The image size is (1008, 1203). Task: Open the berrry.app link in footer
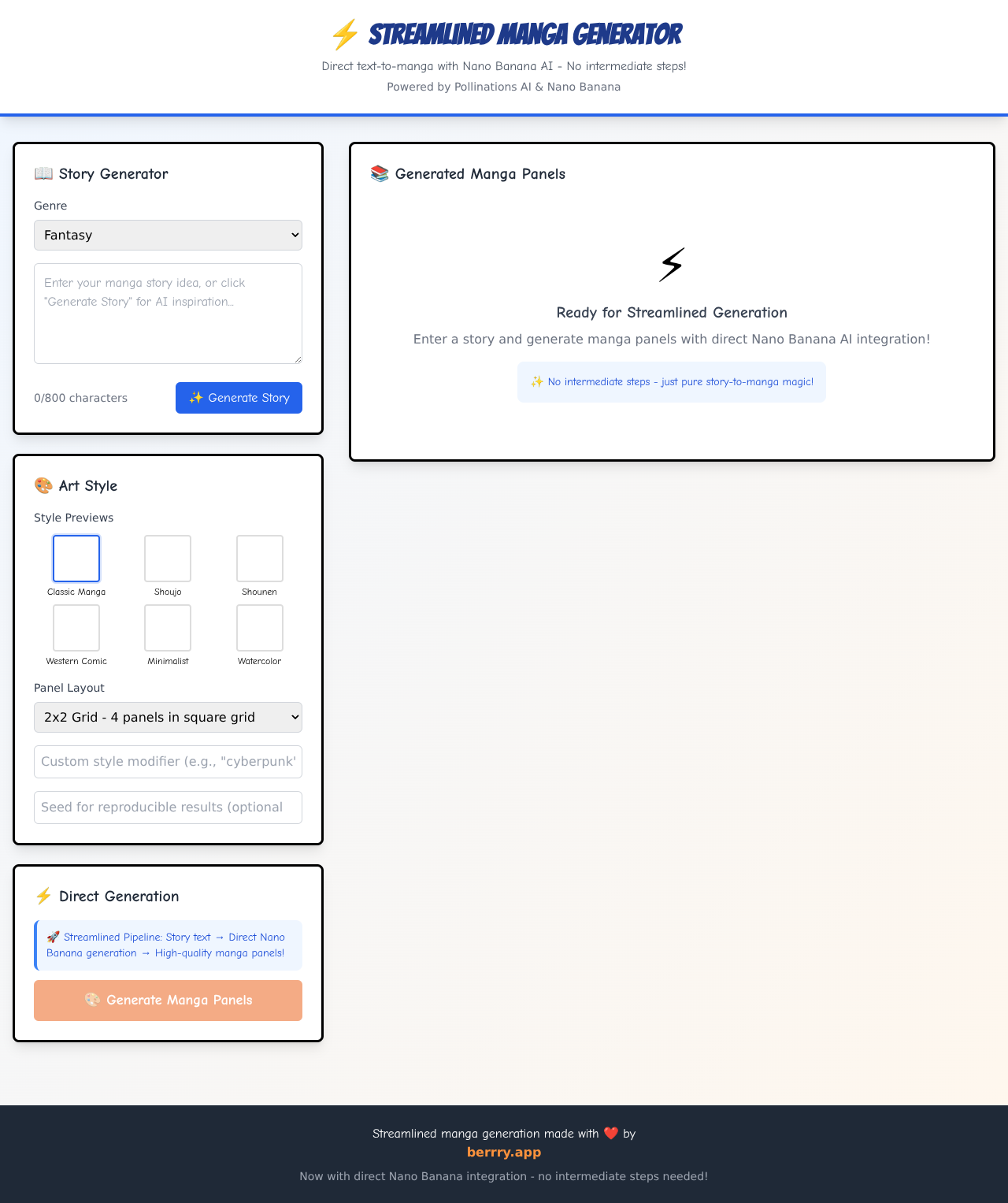click(x=504, y=1153)
